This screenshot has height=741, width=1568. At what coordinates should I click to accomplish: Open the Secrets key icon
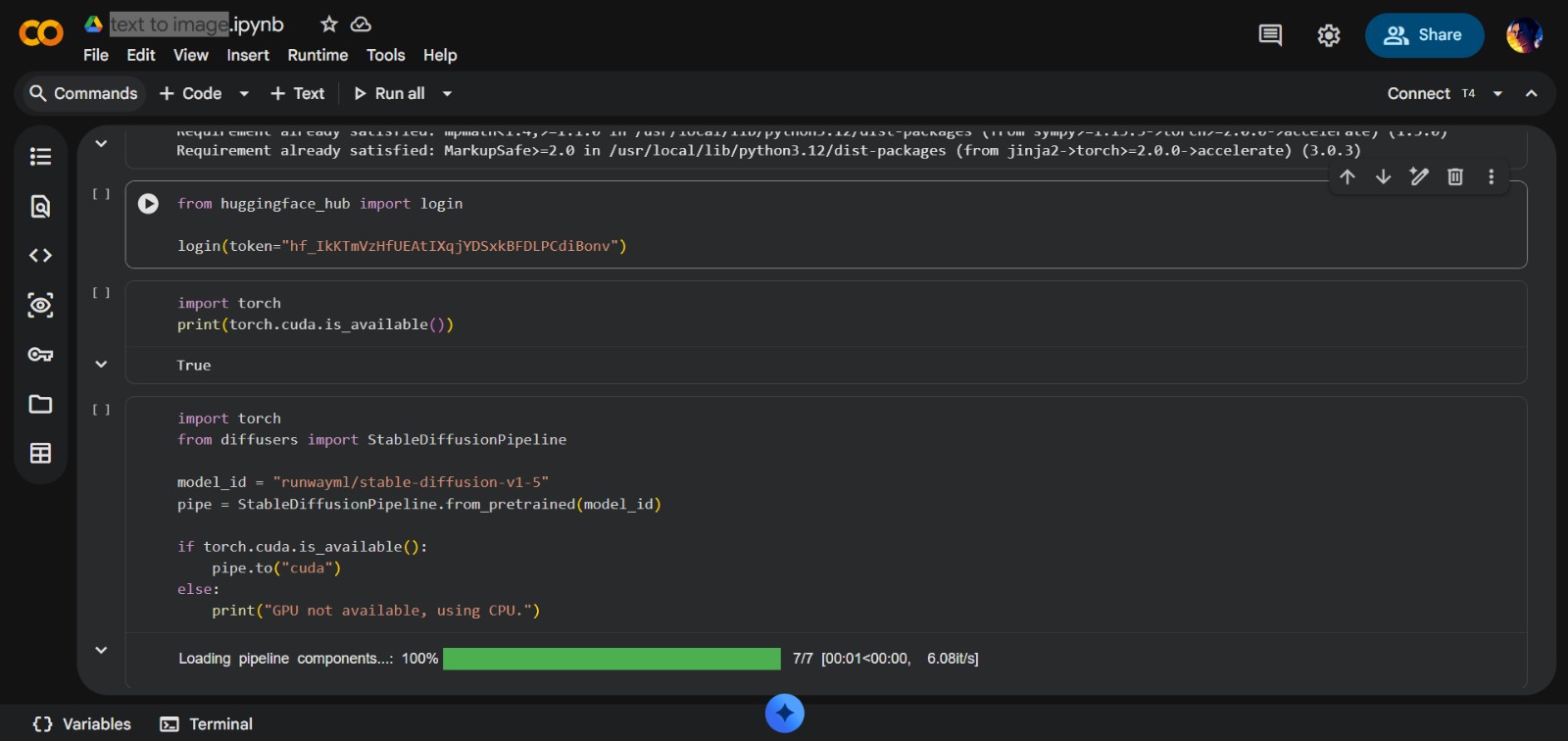[40, 354]
